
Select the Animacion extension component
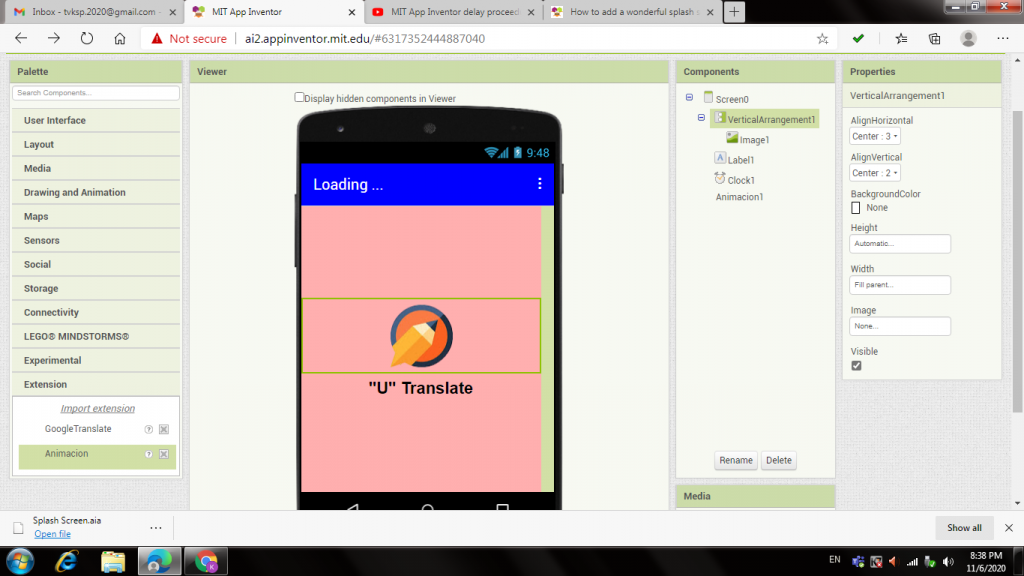pyautogui.click(x=66, y=454)
